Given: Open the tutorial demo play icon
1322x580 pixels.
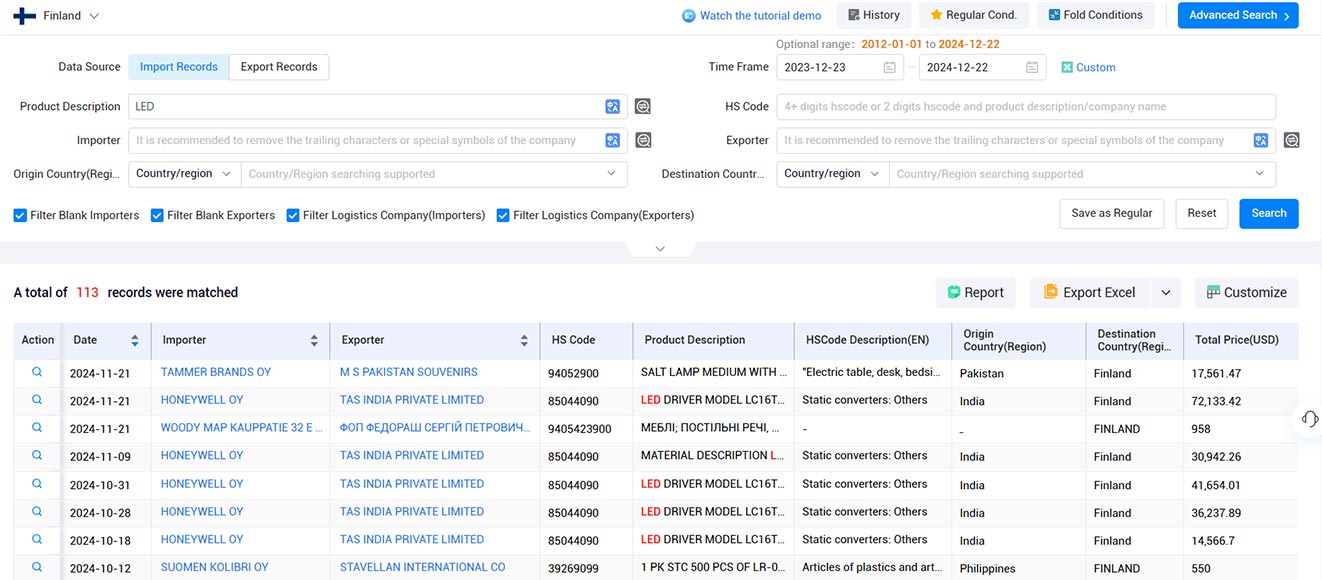Looking at the screenshot, I should (x=689, y=16).
